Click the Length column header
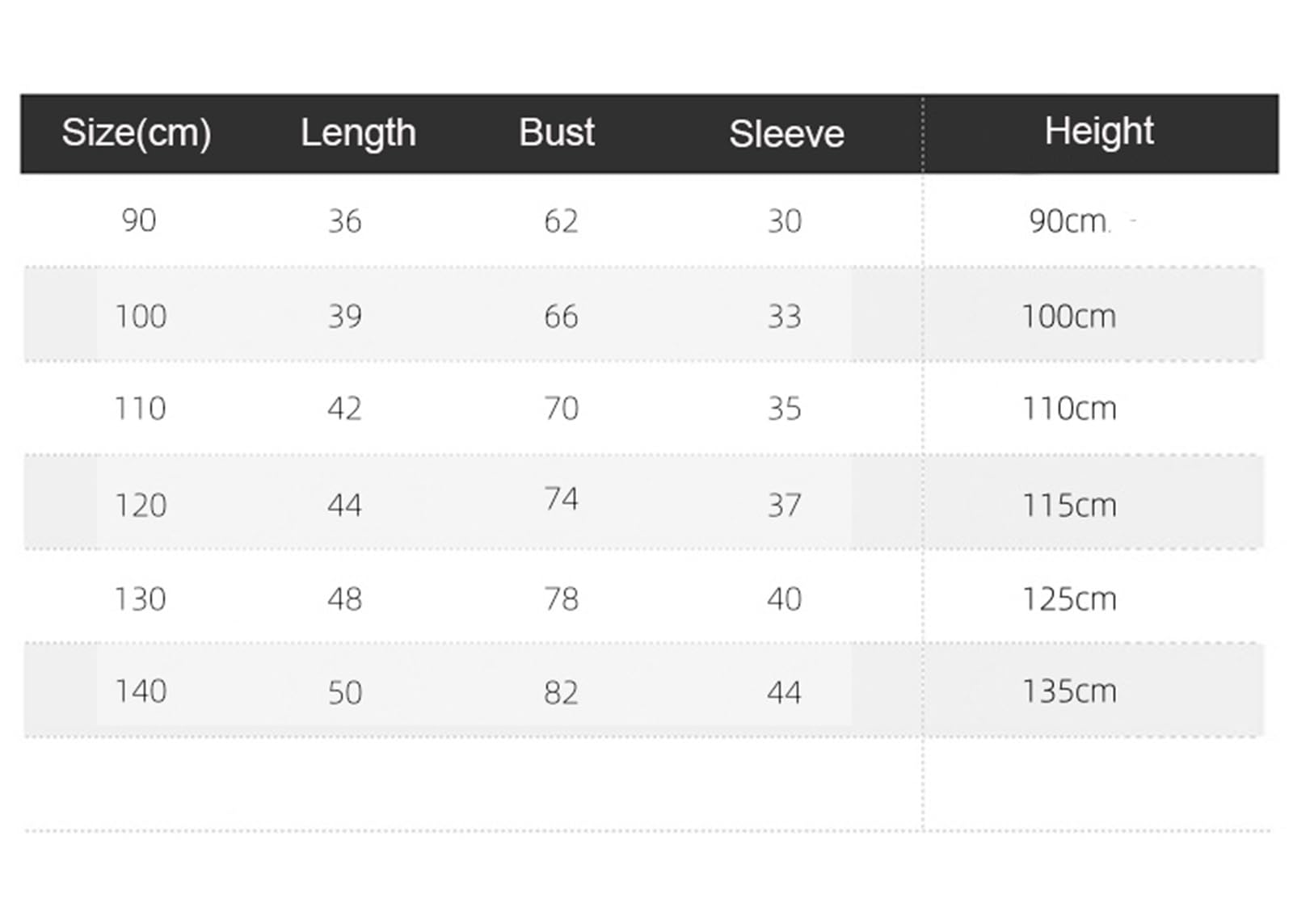The image size is (1293, 924). [358, 132]
